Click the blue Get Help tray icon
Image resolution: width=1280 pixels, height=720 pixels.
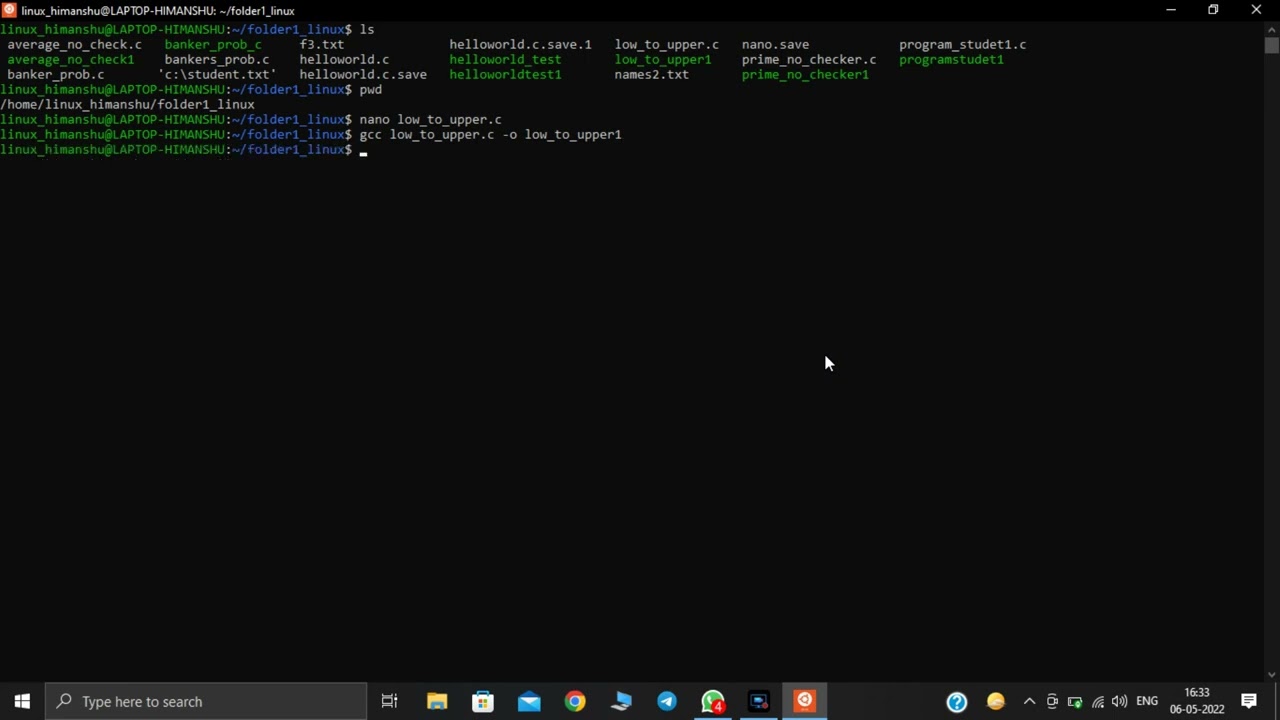pos(957,702)
